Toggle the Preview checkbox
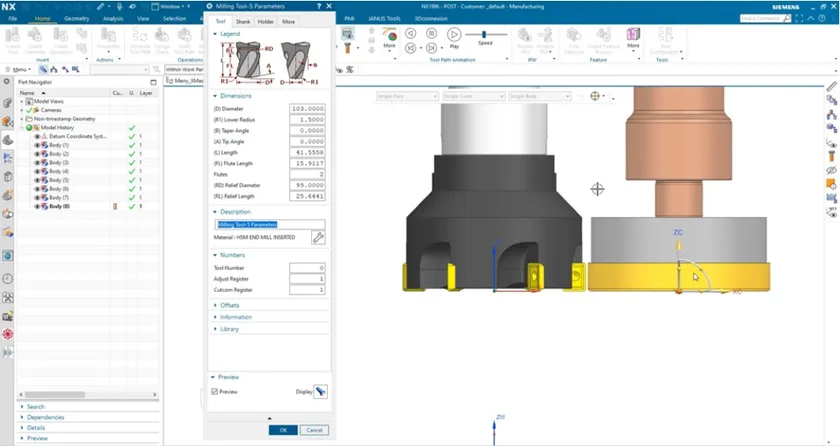This screenshot has width=840, height=446. click(215, 391)
